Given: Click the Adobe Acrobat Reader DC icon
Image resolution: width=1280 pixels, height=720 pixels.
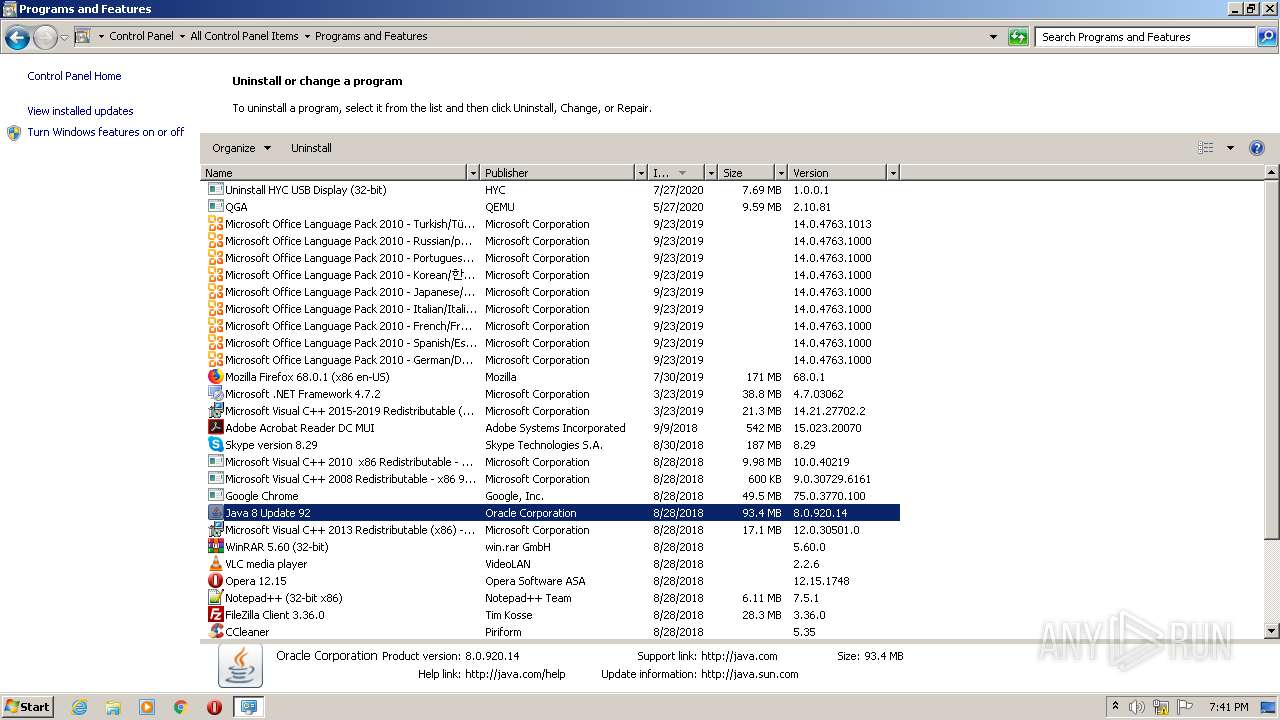Looking at the screenshot, I should [x=215, y=428].
